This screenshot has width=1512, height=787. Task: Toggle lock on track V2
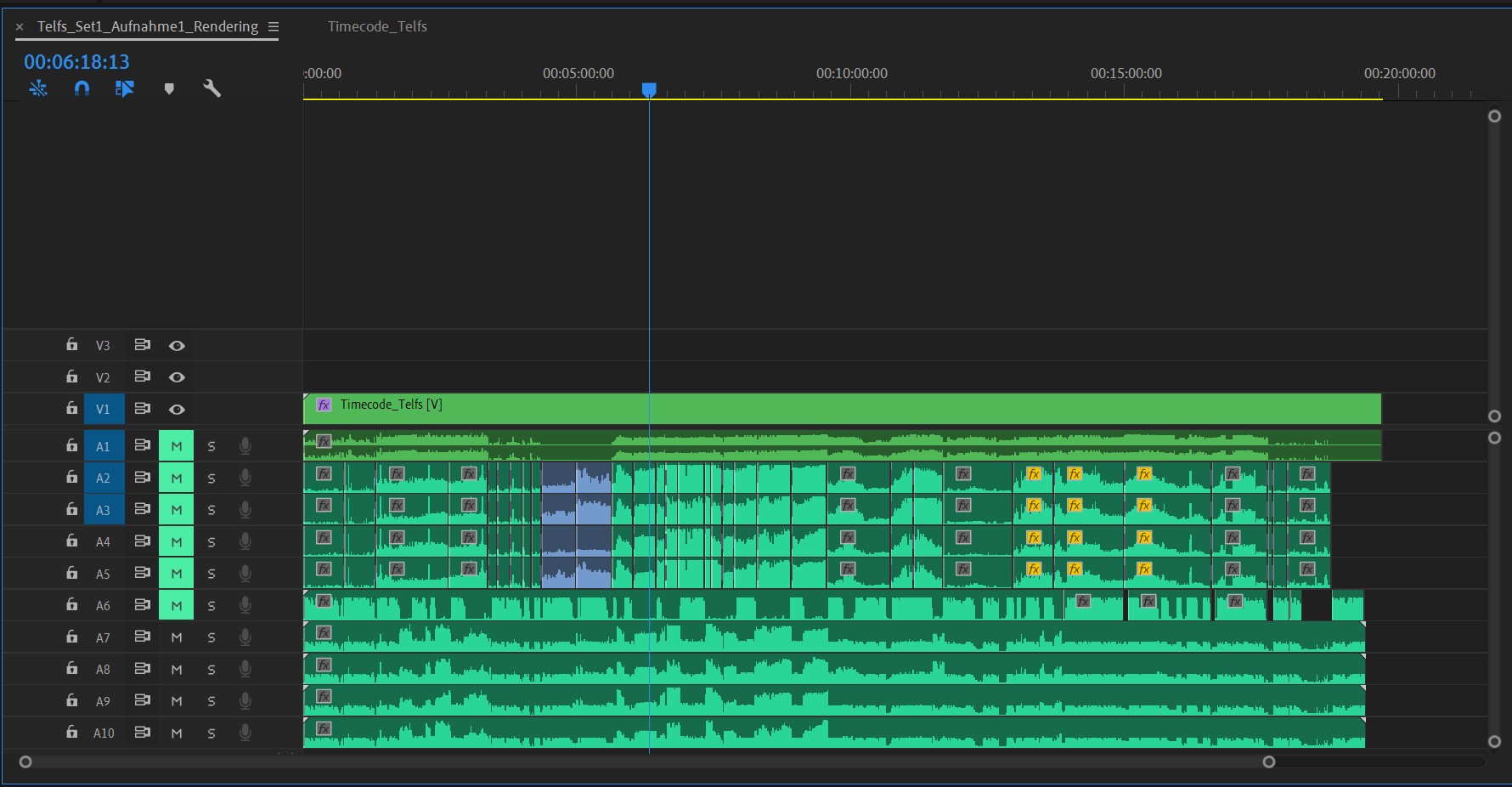(72, 377)
